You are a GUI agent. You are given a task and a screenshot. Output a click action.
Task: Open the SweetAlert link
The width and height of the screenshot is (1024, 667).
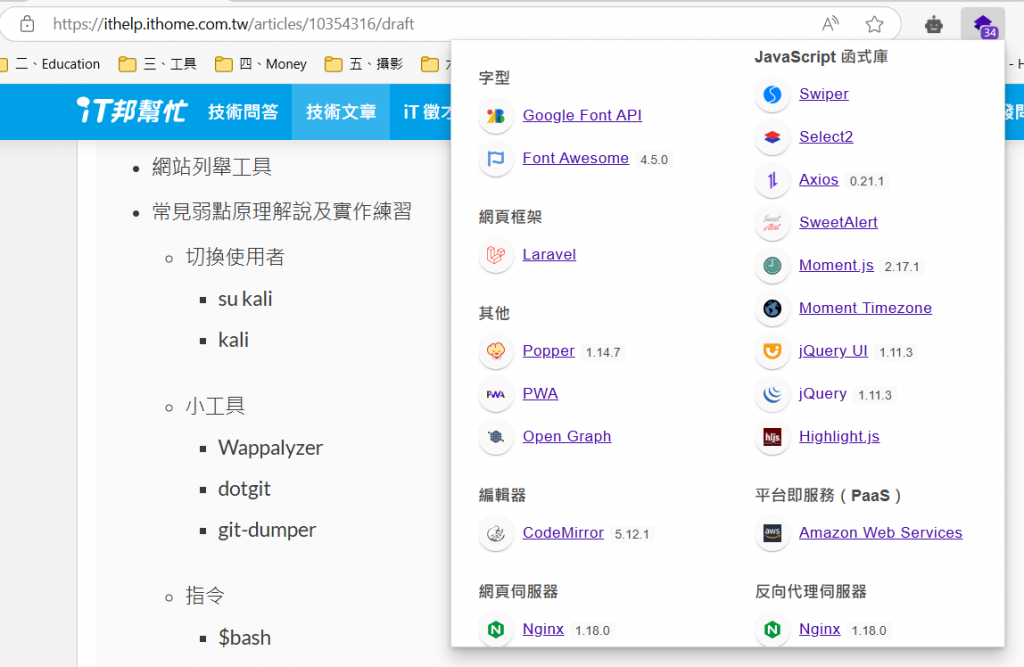pos(838,222)
